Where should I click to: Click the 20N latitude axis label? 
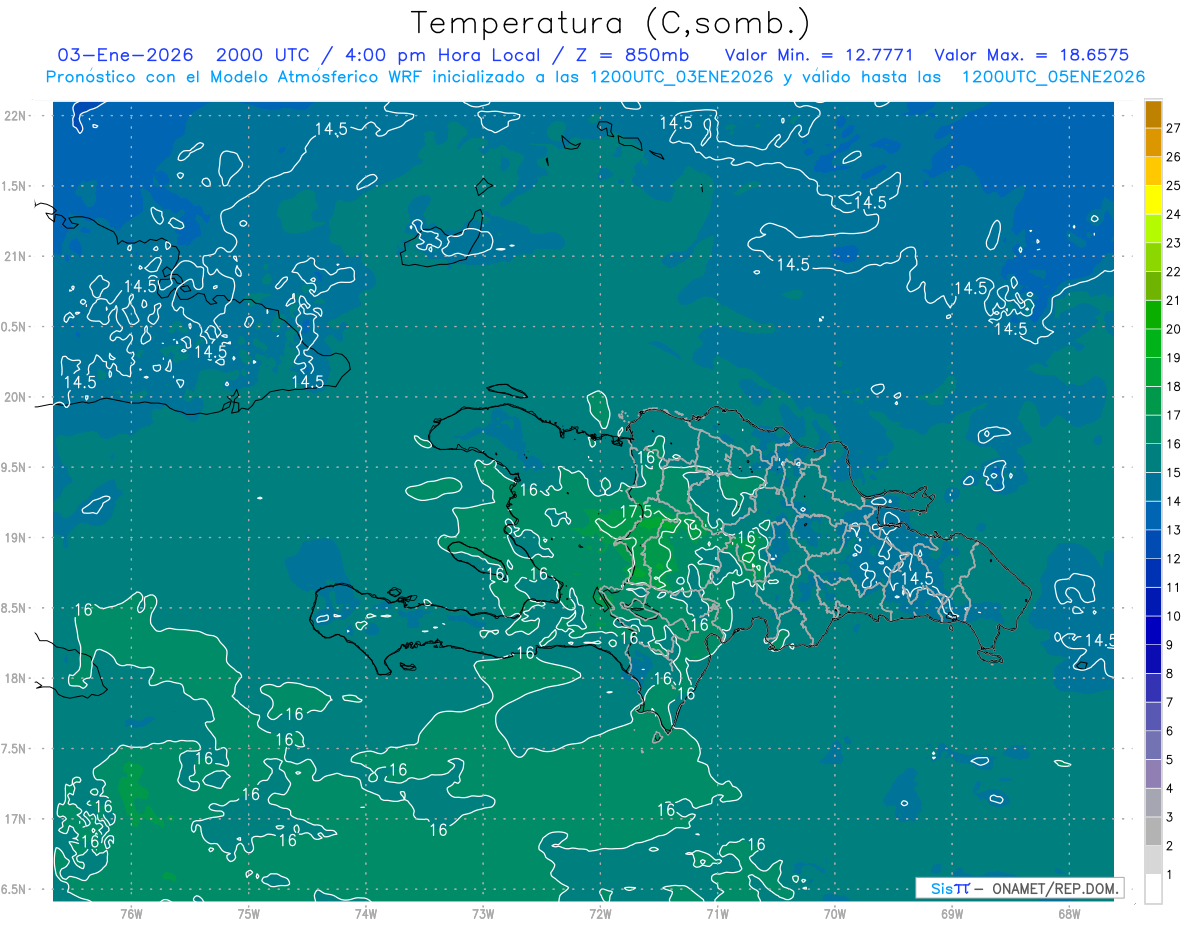16,397
